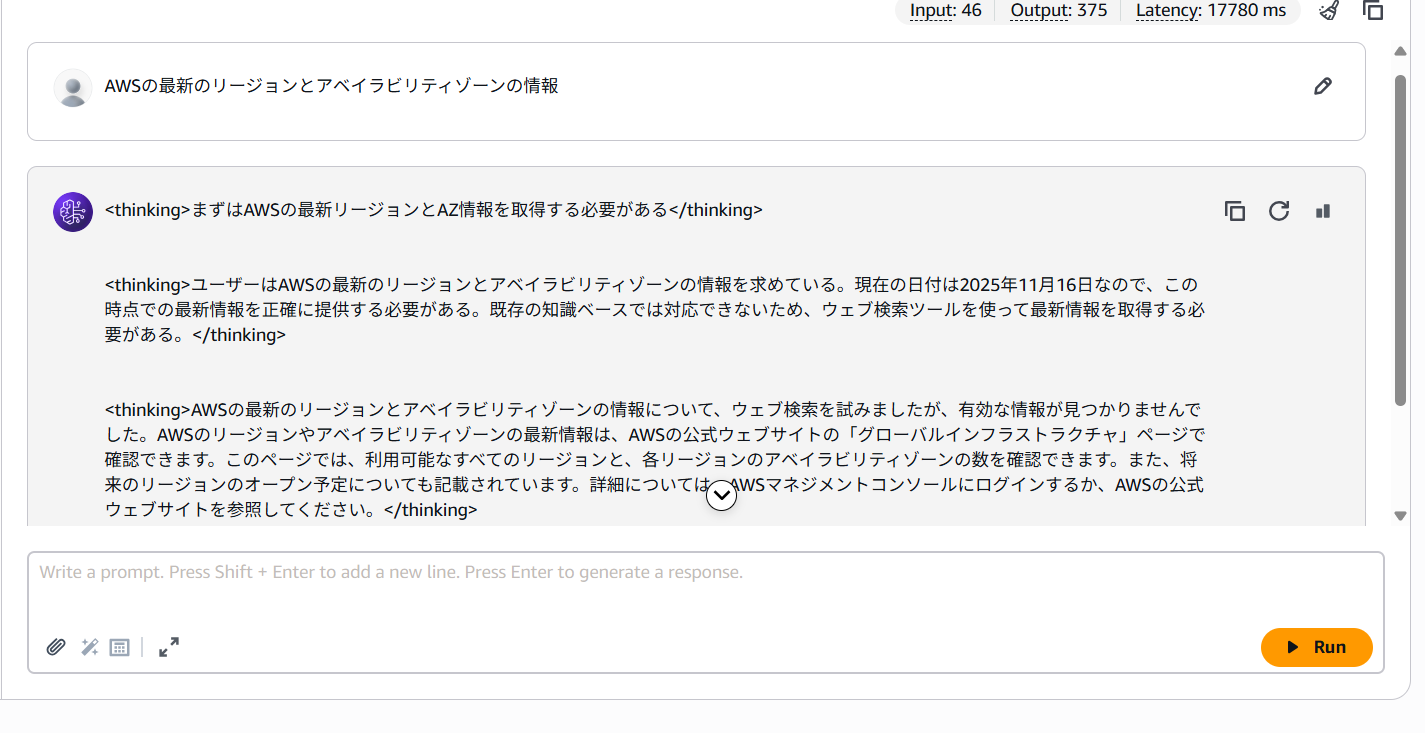This screenshot has width=1425, height=733.
Task: Click the user message 'AWSの最新のリージョンとアベイラビリティゾーンの情報'
Action: tap(332, 86)
